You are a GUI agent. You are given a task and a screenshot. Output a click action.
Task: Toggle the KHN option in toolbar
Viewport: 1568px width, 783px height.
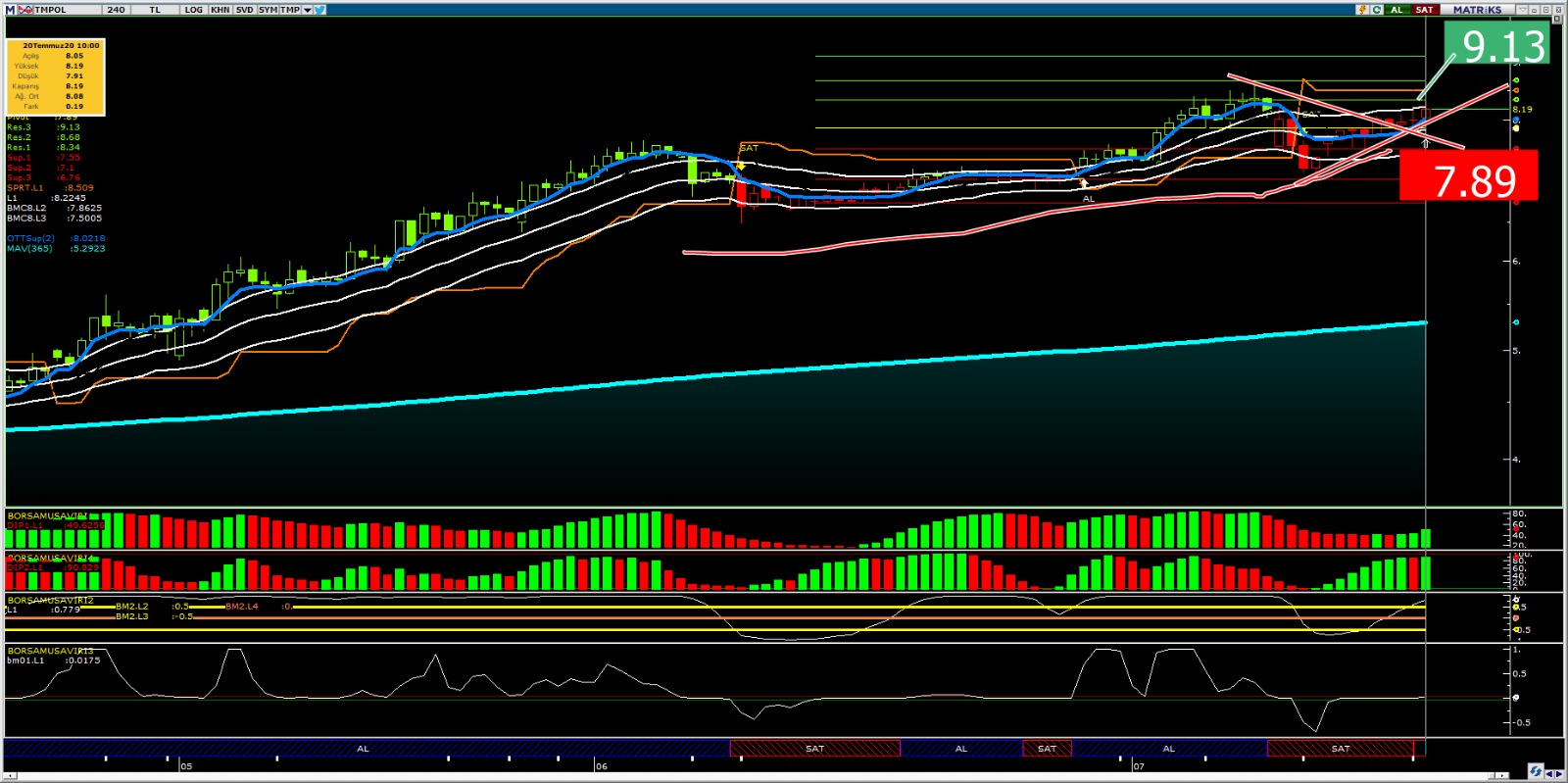[x=220, y=10]
